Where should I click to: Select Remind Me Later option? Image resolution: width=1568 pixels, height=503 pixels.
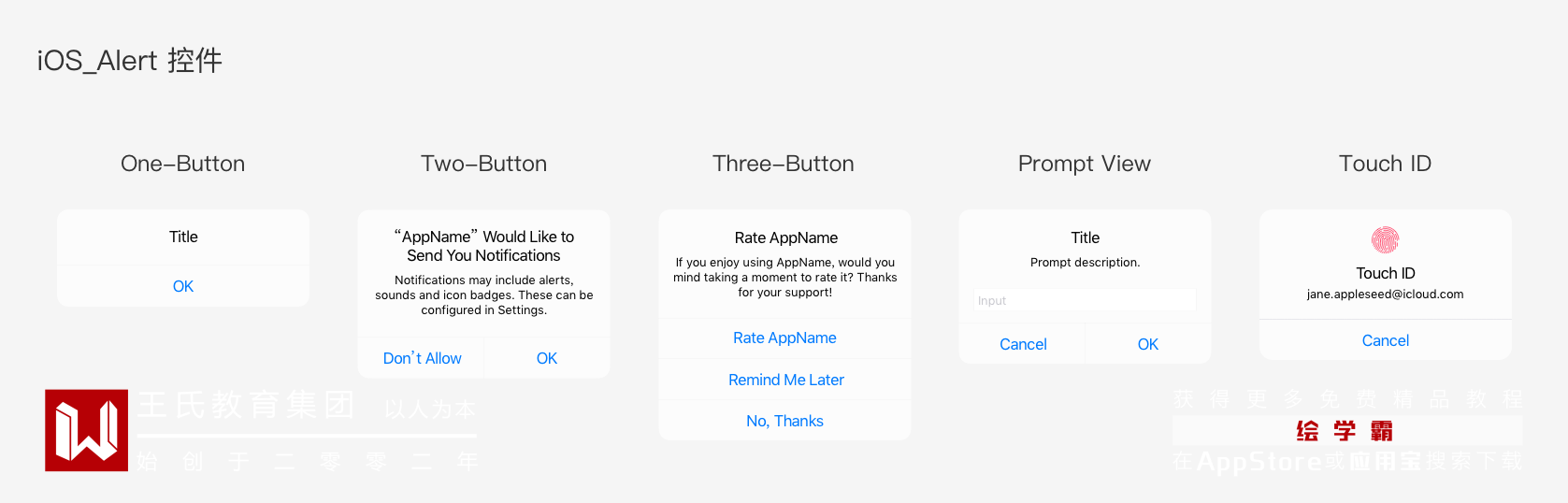pos(785,380)
